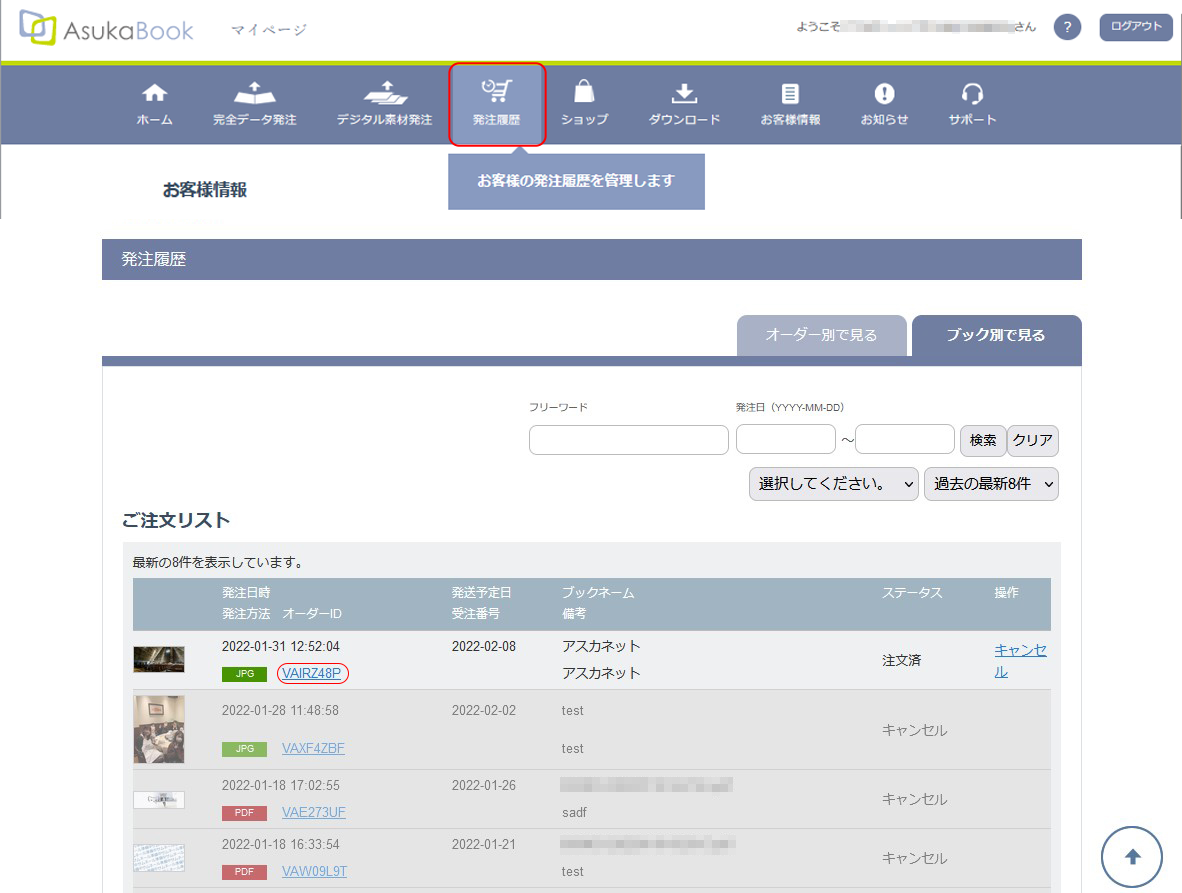1182x893 pixels.
Task: Open the 過去の最新8件 dropdown
Action: (x=991, y=484)
